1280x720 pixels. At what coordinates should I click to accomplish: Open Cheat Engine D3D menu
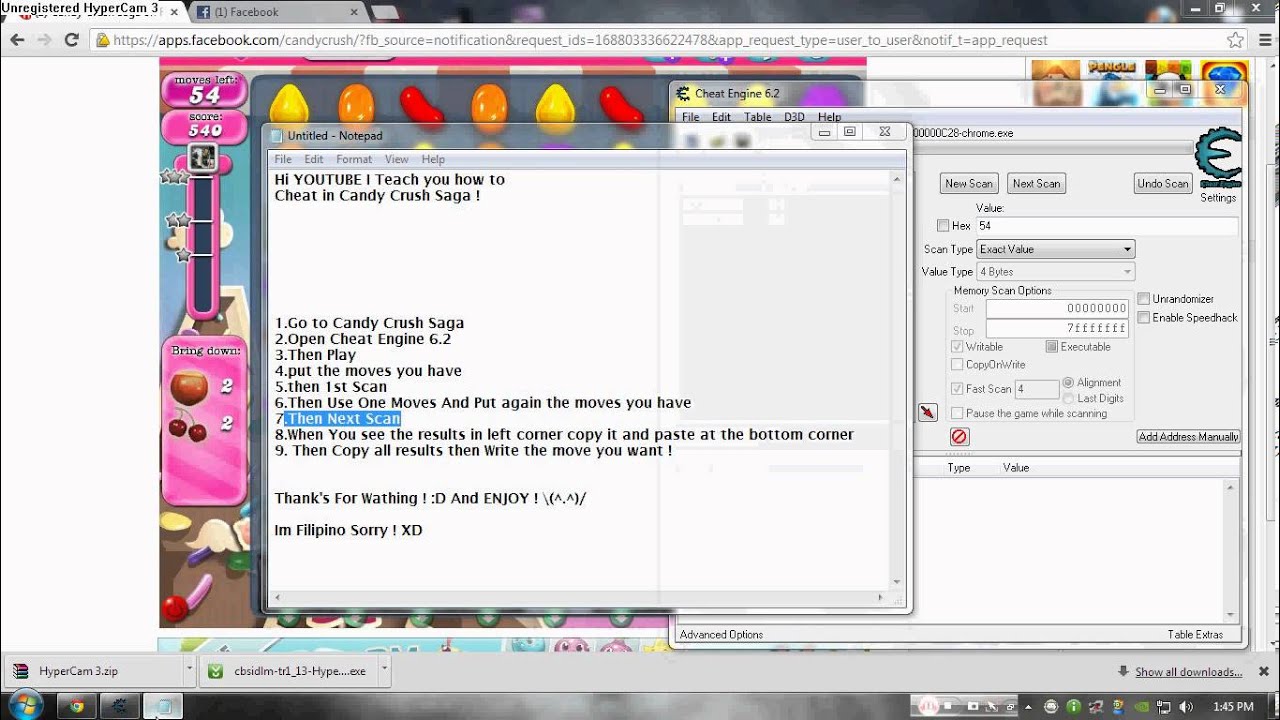[794, 117]
